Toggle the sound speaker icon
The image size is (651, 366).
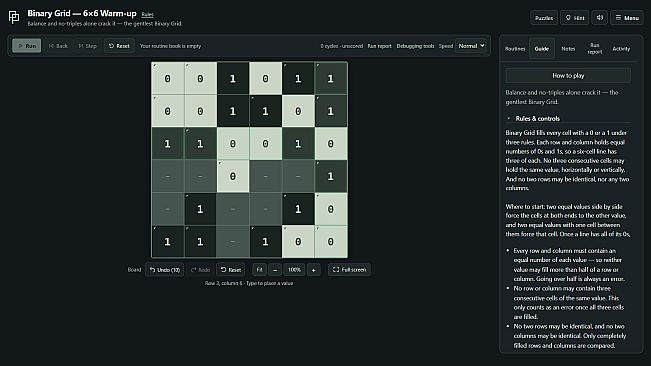(600, 18)
